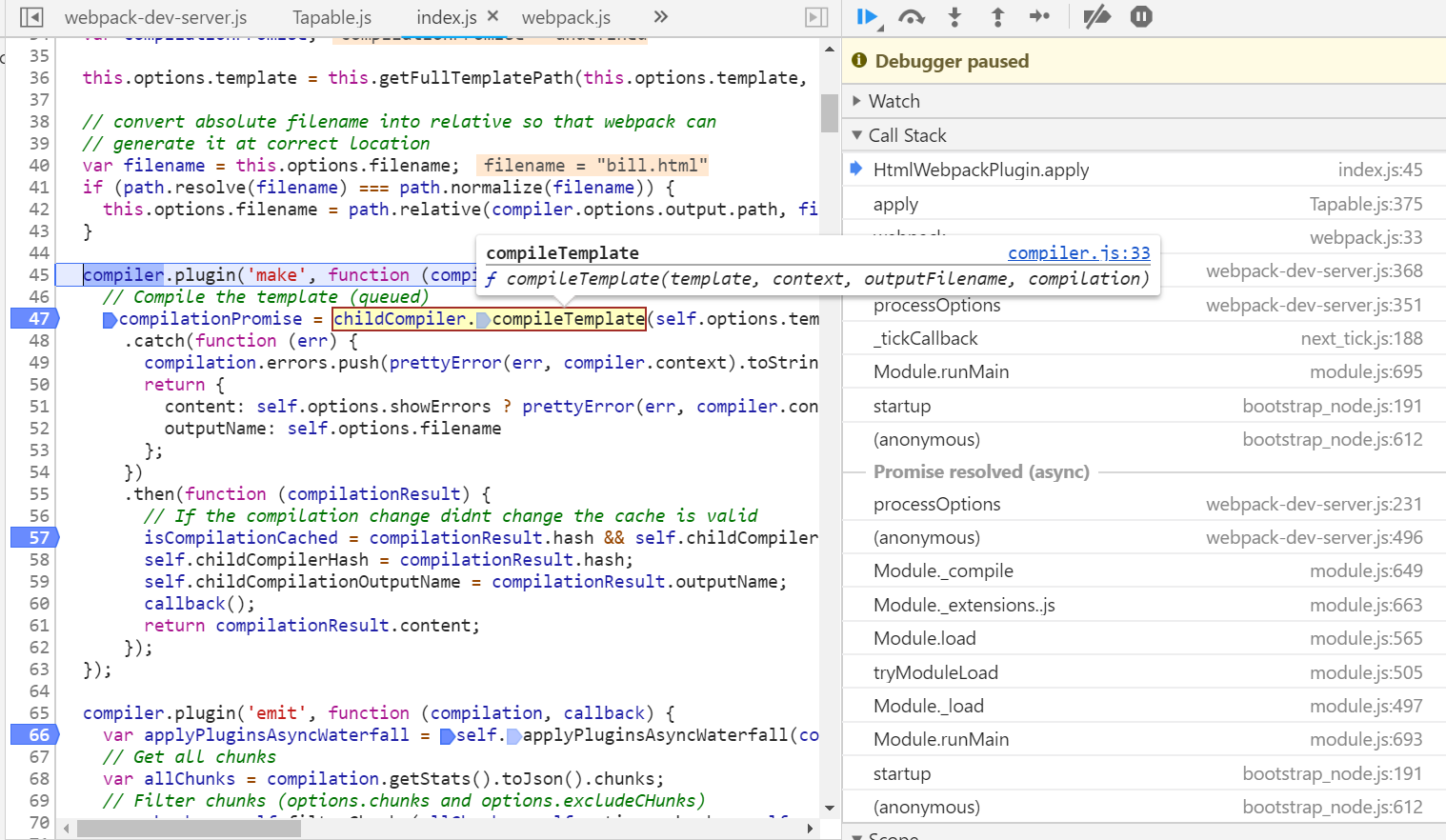
Task: Disable breakpoint on line 66
Action: point(35,735)
